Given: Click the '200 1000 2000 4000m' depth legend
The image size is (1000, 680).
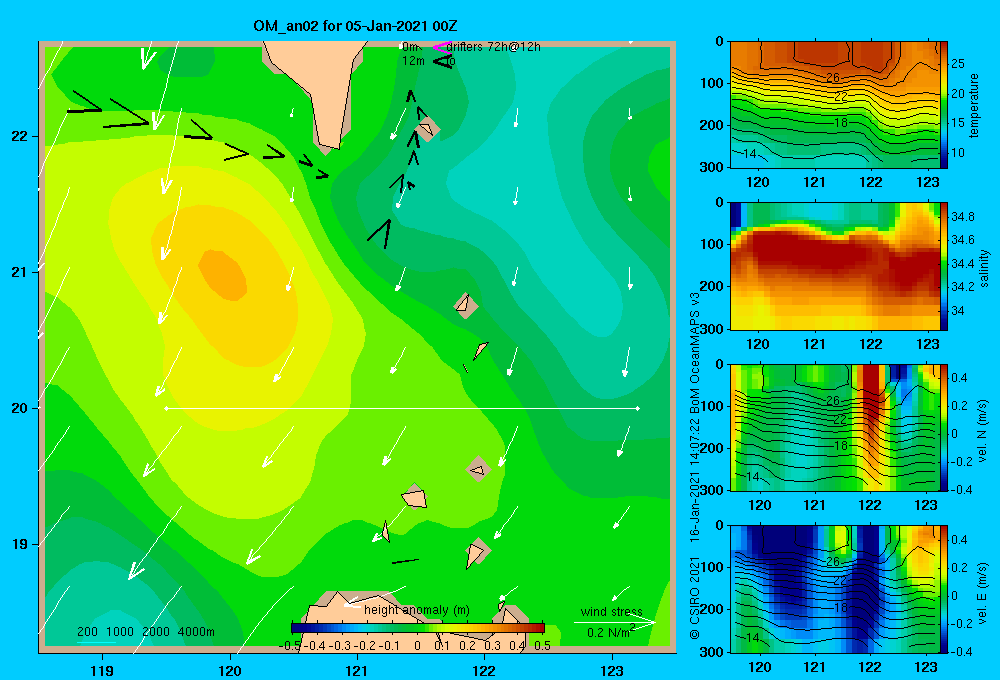Looking at the screenshot, I should pos(146,632).
